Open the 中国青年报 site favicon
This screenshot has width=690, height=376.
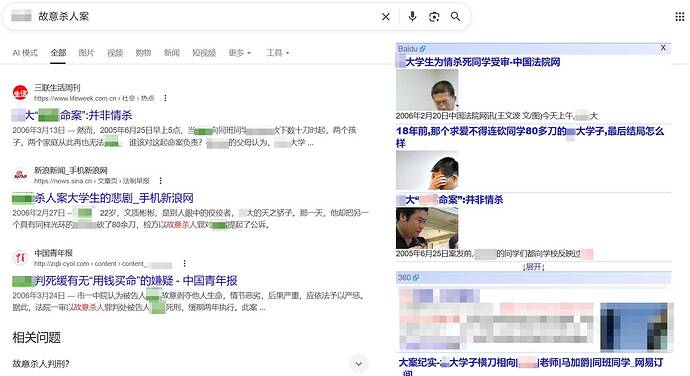point(20,258)
